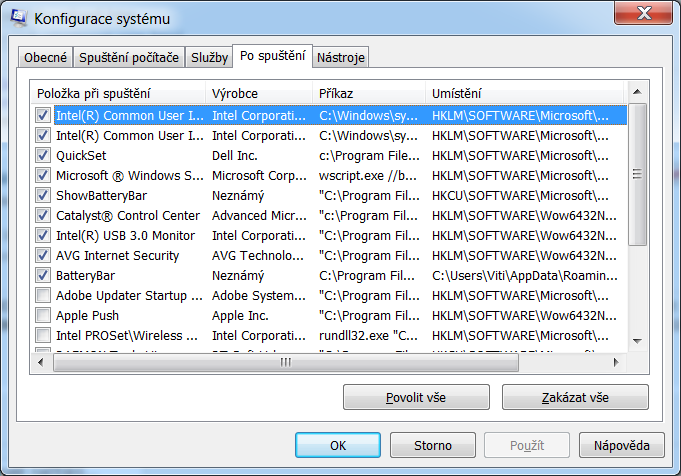Viewport: 681px width, 476px height.
Task: Open the Spuštění počítače tab
Action: (x=129, y=57)
